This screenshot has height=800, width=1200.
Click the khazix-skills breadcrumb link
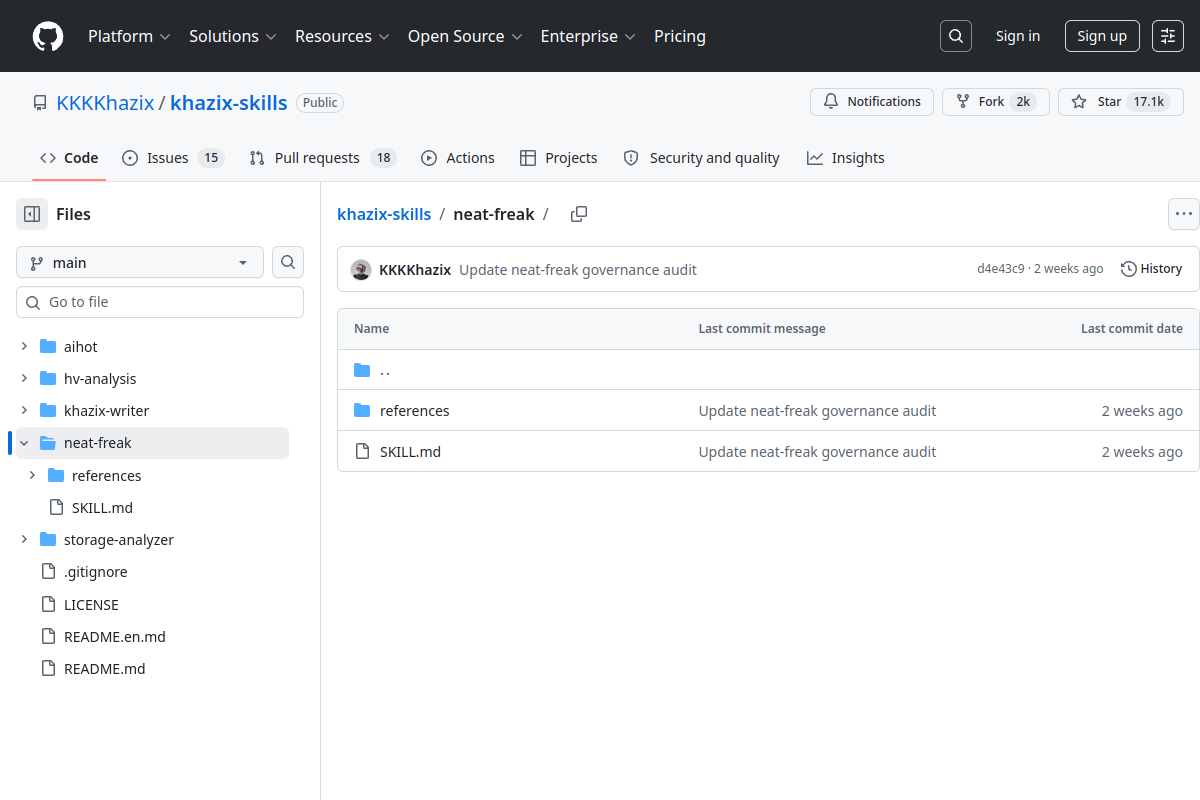point(384,214)
